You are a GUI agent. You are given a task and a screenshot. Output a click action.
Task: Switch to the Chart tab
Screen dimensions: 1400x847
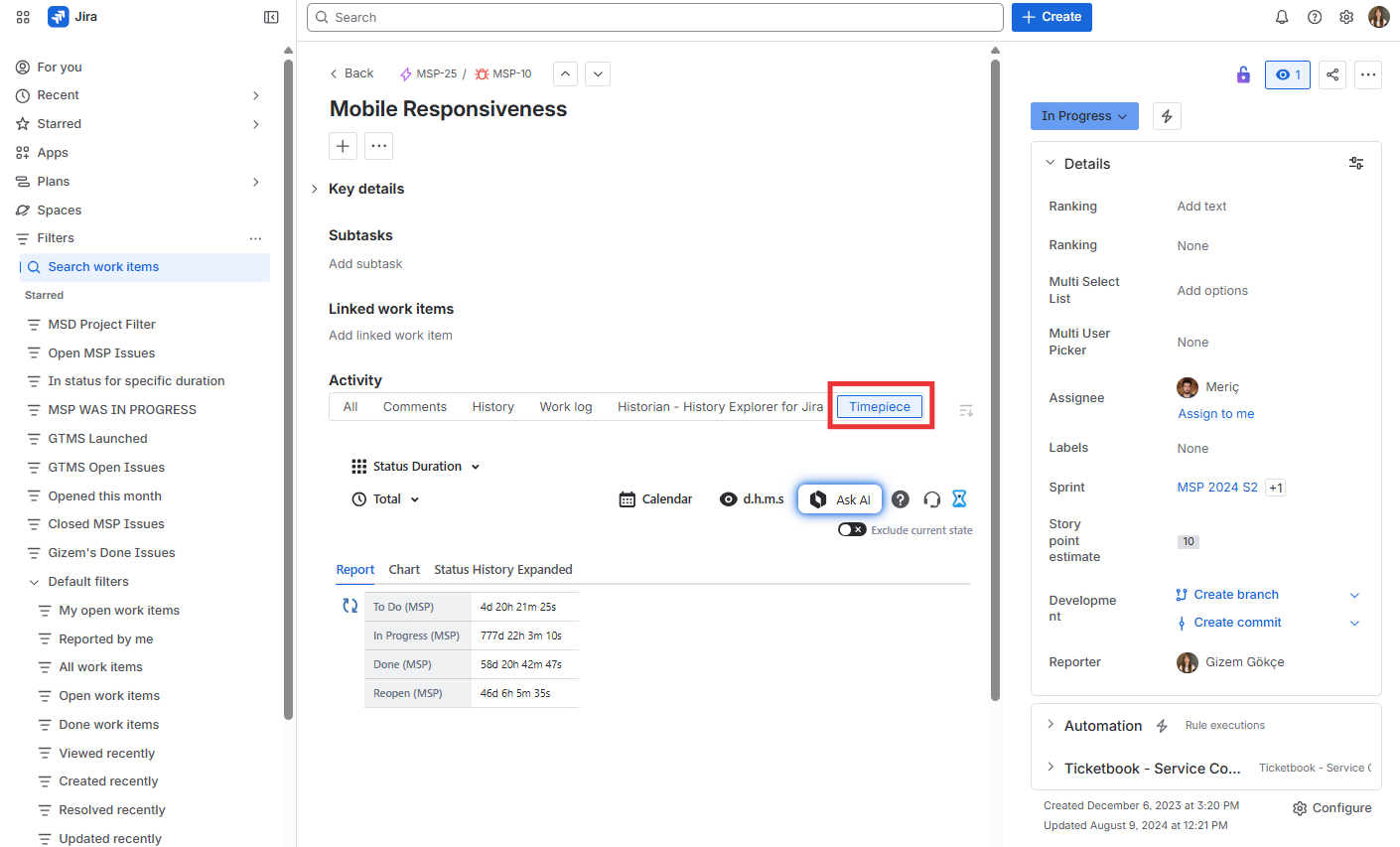(x=404, y=570)
